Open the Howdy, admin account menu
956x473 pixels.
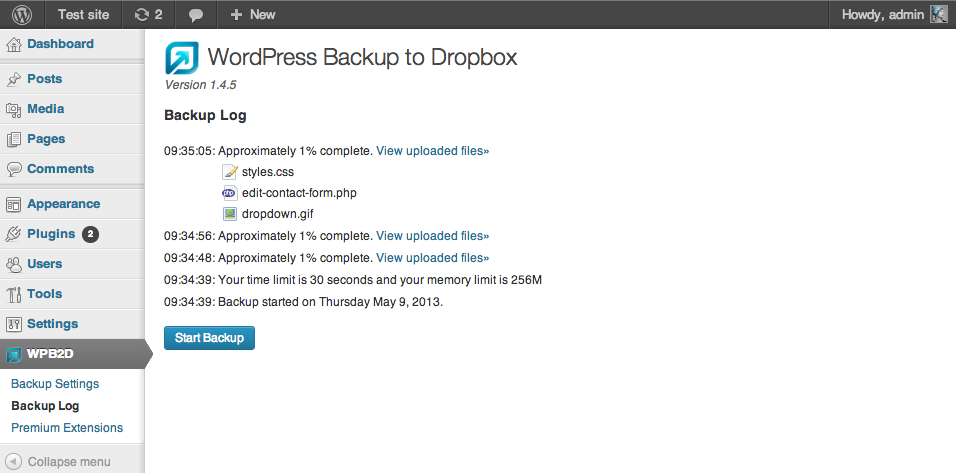[882, 14]
